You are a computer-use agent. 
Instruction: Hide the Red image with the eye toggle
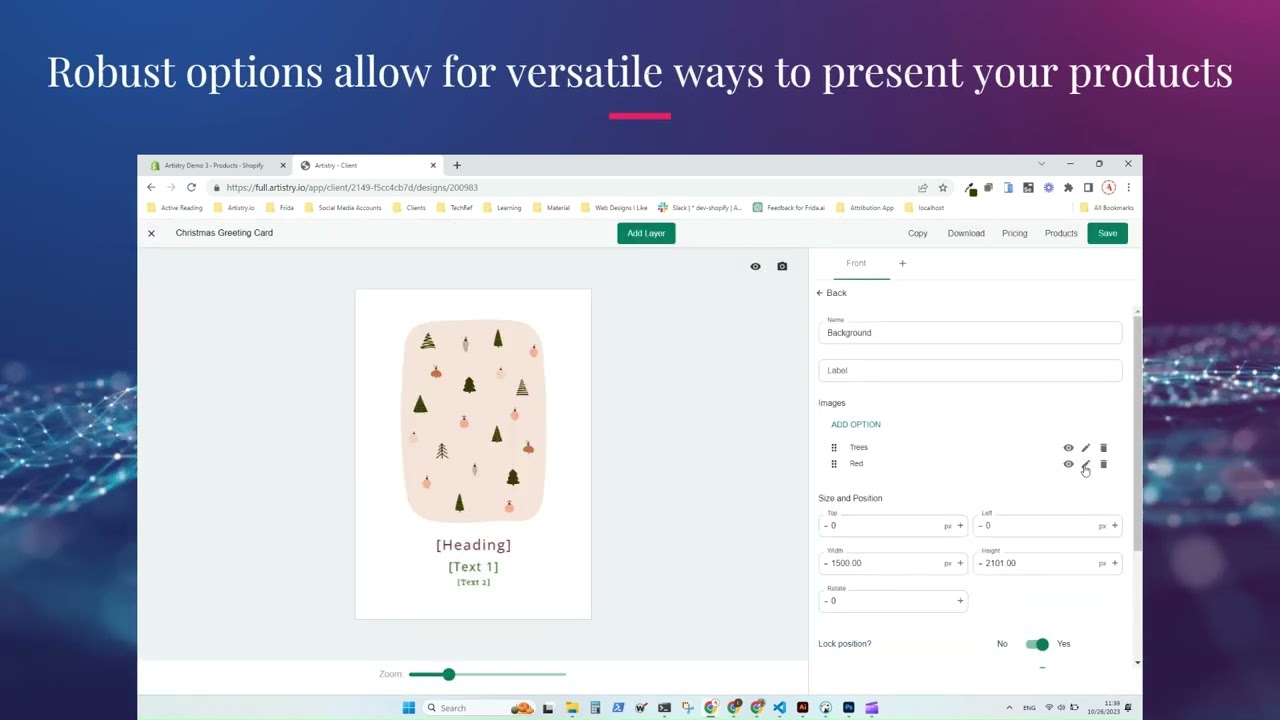tap(1068, 463)
